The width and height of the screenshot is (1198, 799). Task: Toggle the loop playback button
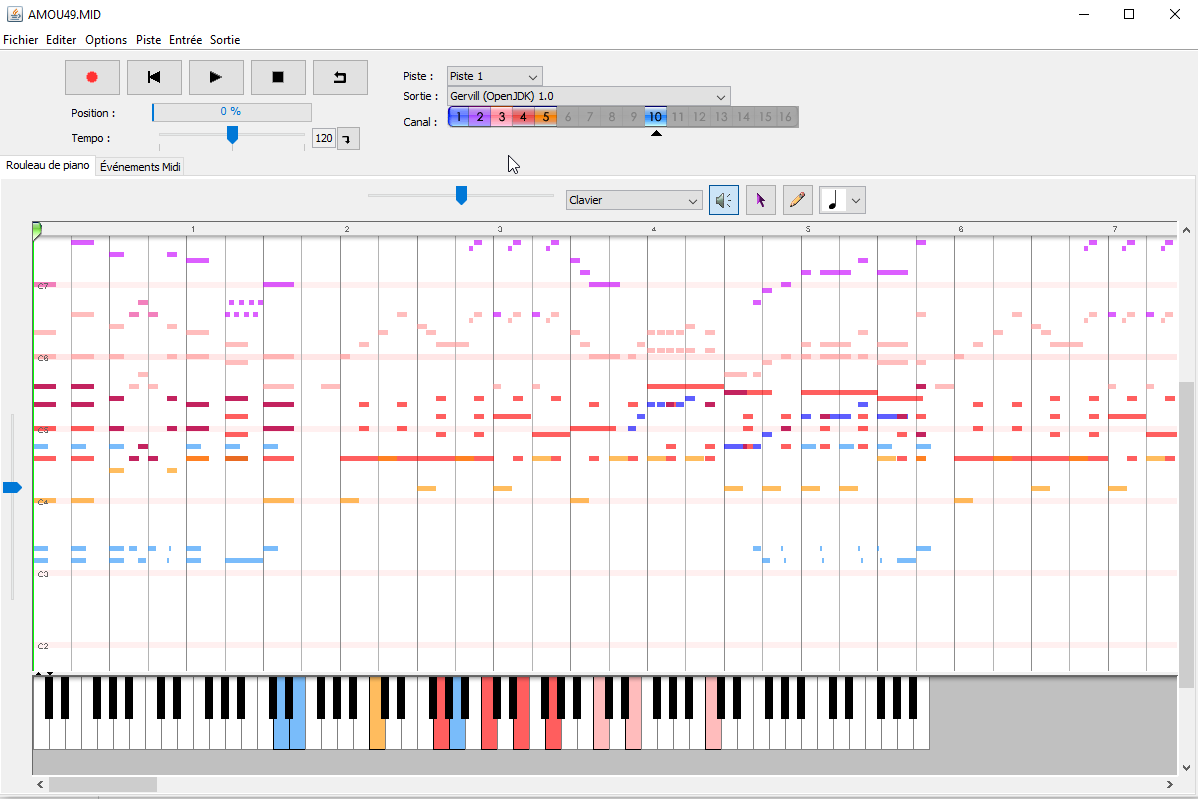click(x=340, y=77)
